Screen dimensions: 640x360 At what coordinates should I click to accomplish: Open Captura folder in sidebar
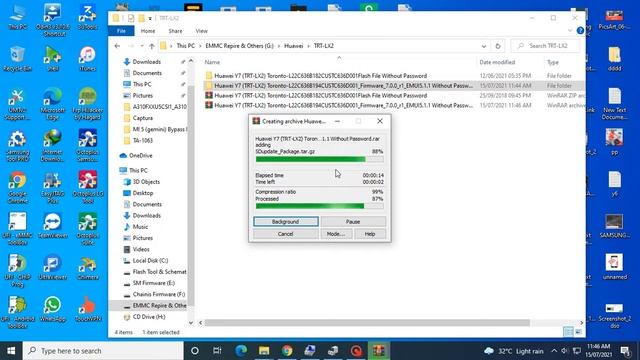point(143,118)
